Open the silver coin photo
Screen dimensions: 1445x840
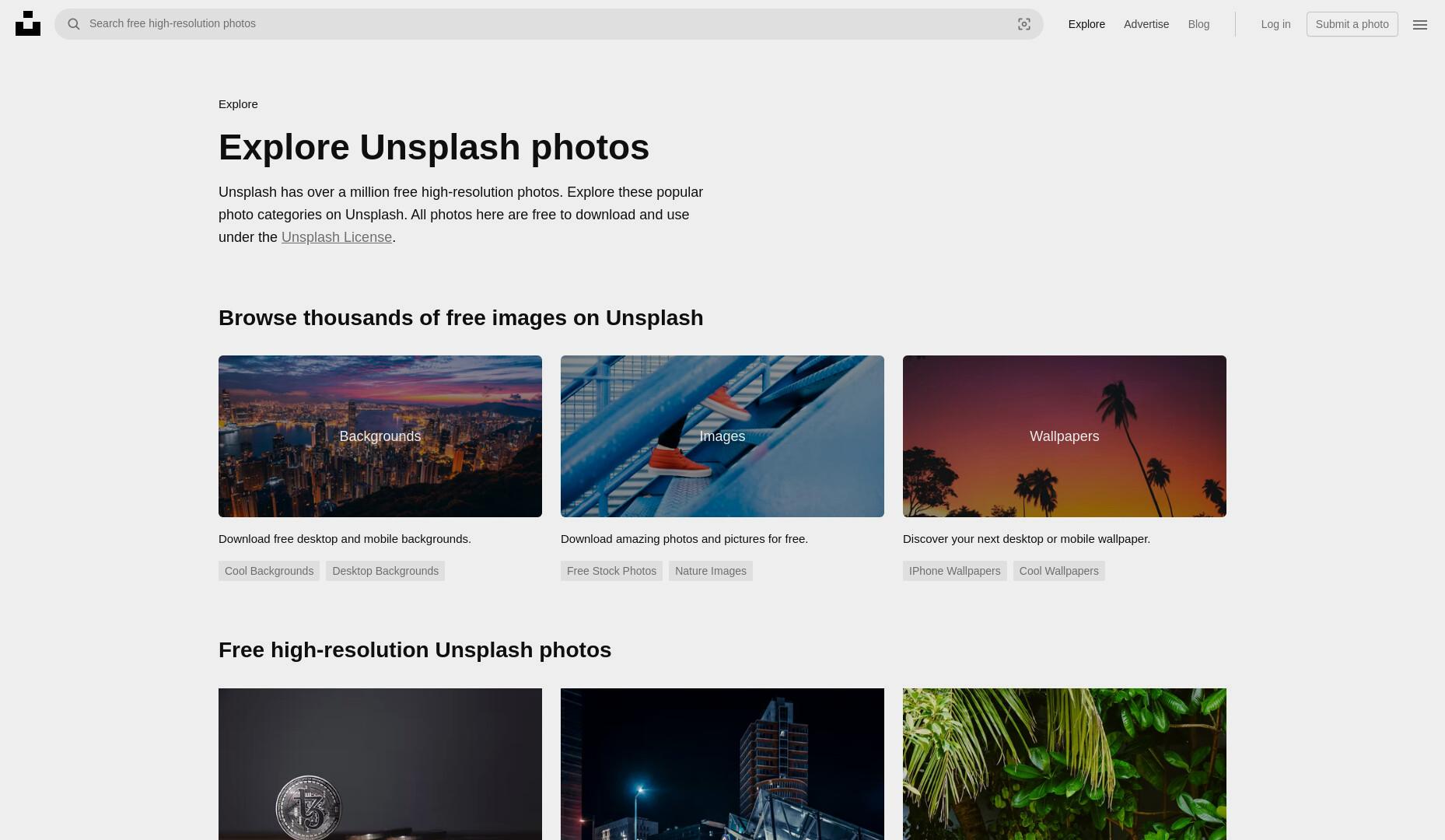[380, 764]
